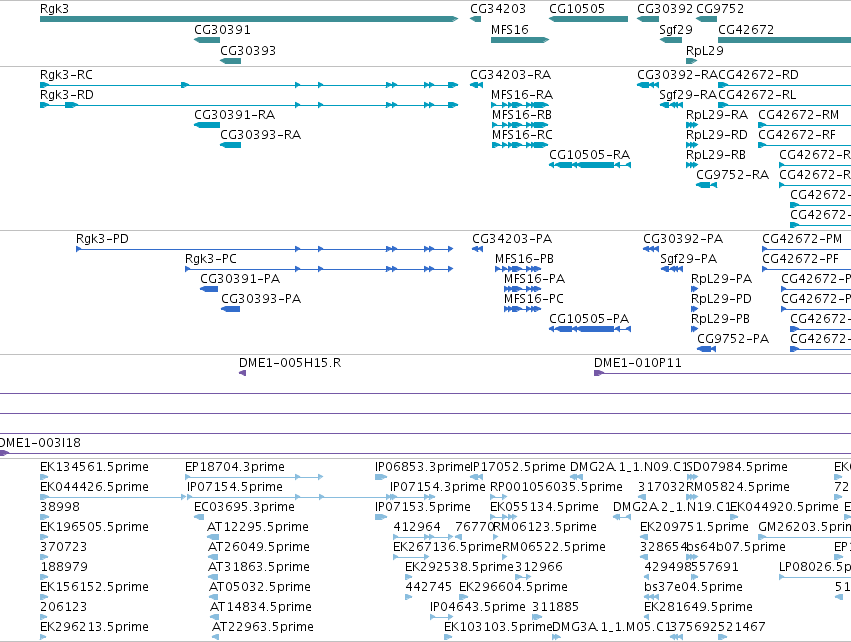The image size is (851, 642).
Task: Click the CG10505 gene label
Action: pos(577,9)
